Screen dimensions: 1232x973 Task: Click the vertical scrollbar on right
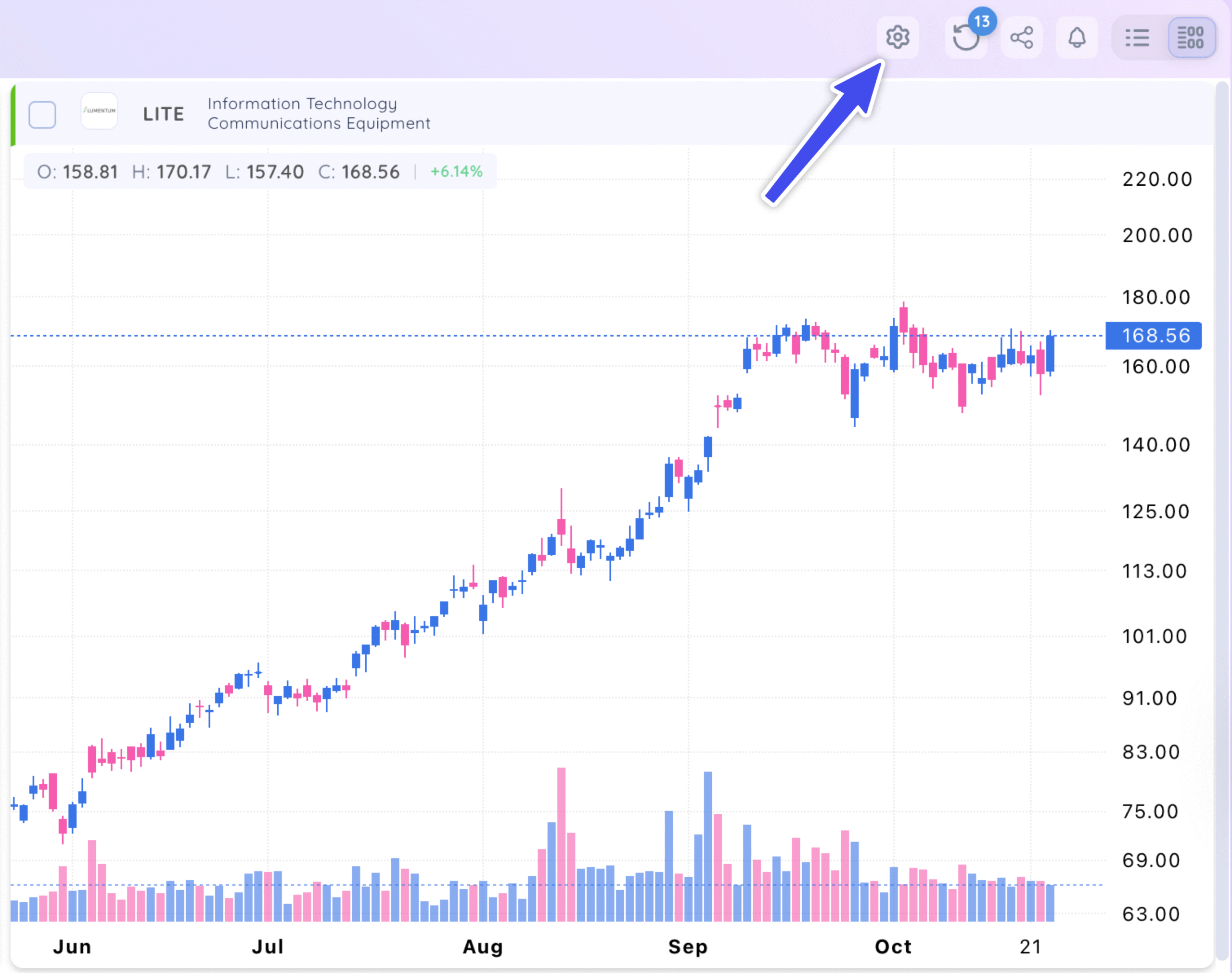tap(1221, 512)
